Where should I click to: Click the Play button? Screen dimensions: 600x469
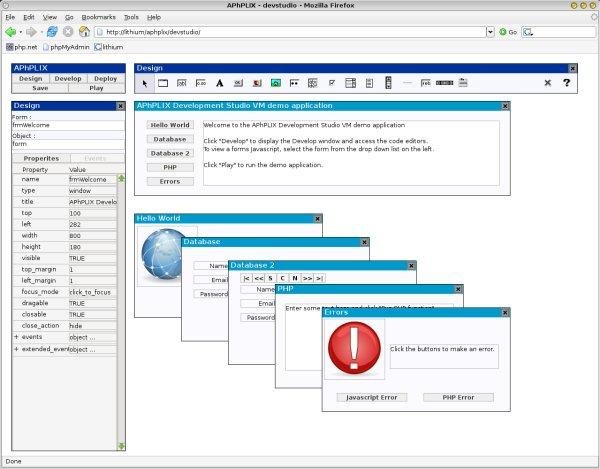pyautogui.click(x=96, y=88)
